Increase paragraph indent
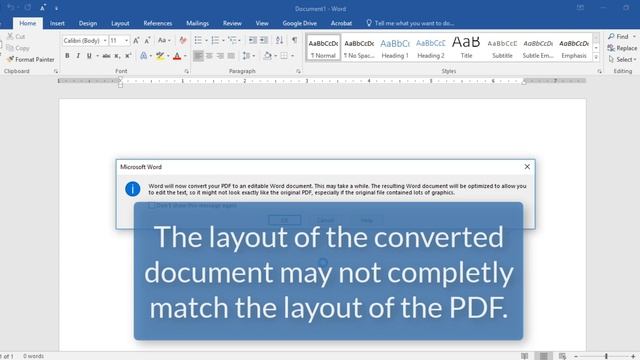The width and height of the screenshot is (640, 360). tap(264, 40)
